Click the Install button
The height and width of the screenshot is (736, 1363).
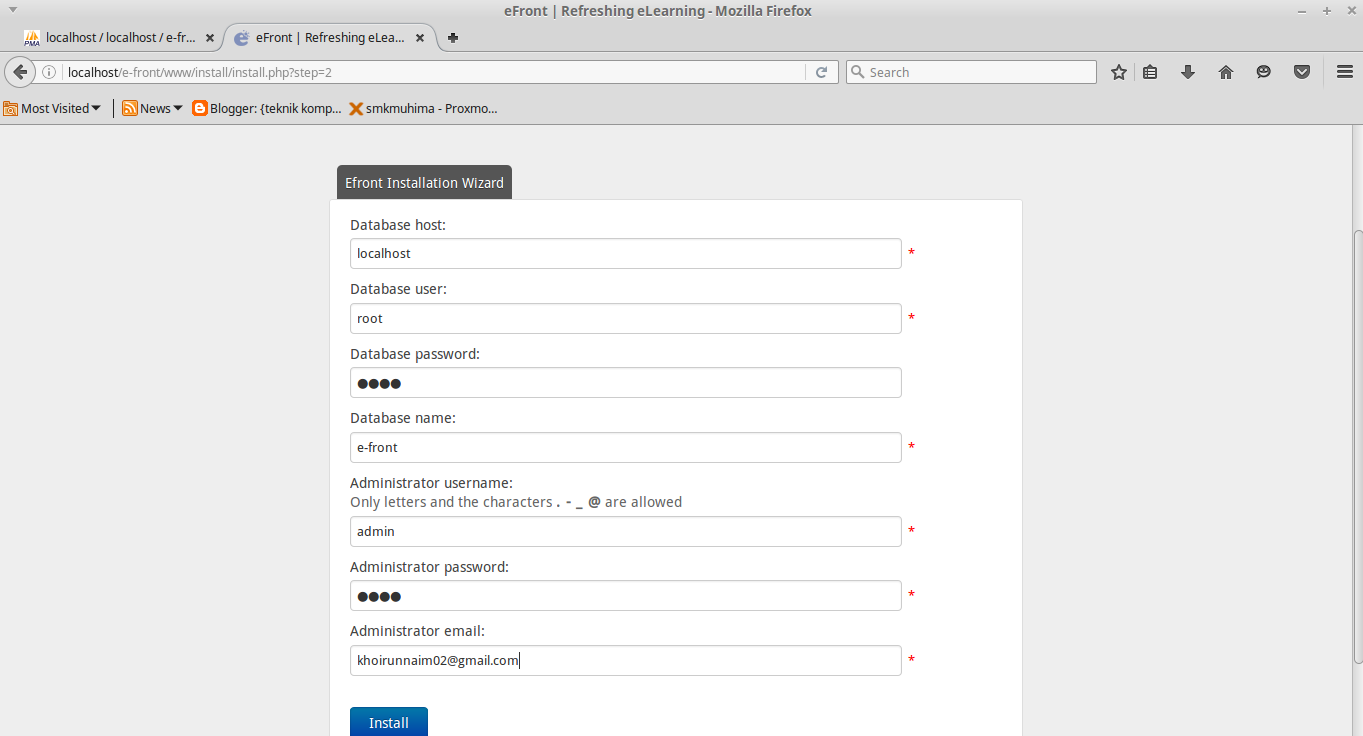coord(389,722)
